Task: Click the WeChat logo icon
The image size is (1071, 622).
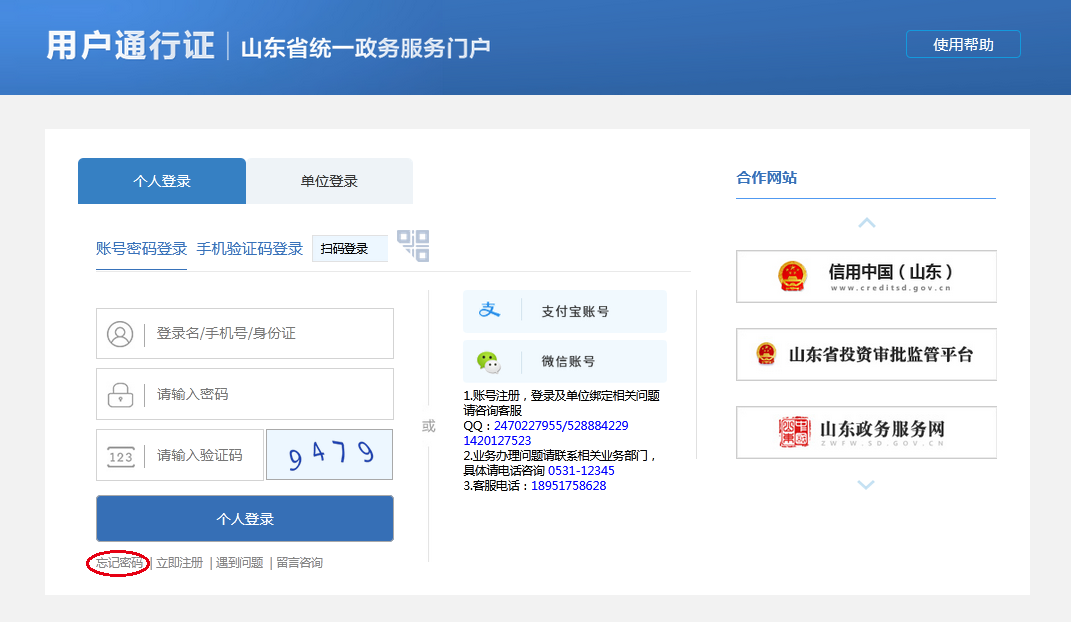Action: click(488, 362)
